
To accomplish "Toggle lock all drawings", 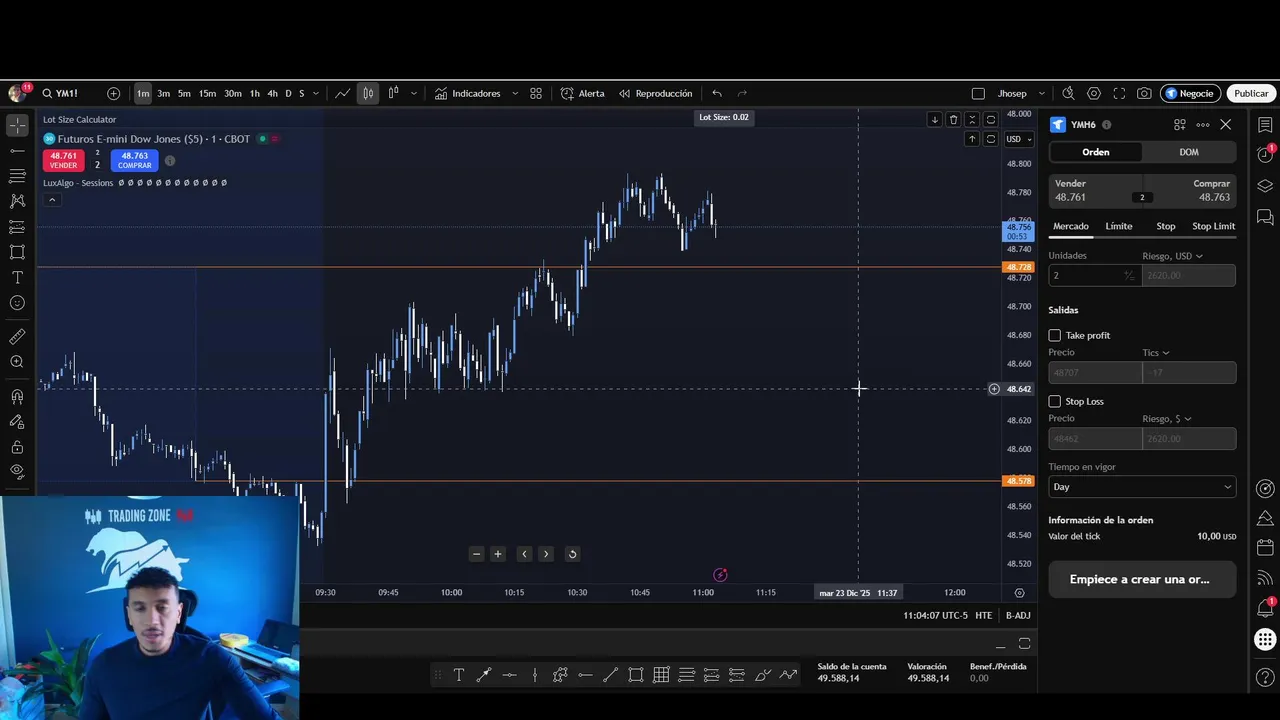I will 17,447.
